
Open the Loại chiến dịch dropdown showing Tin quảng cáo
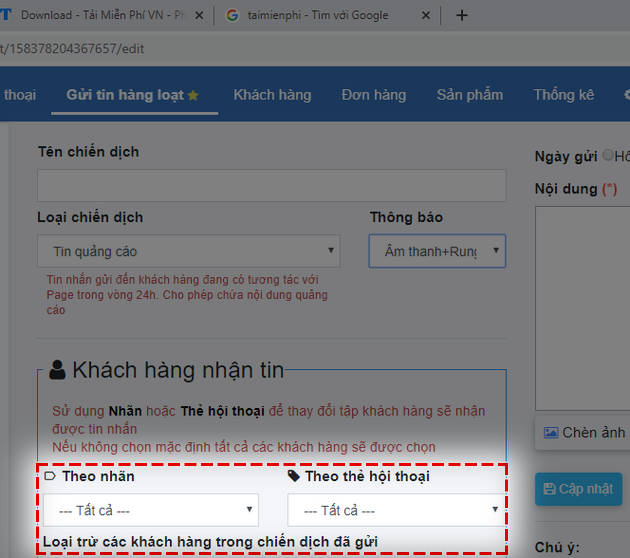pyautogui.click(x=188, y=251)
